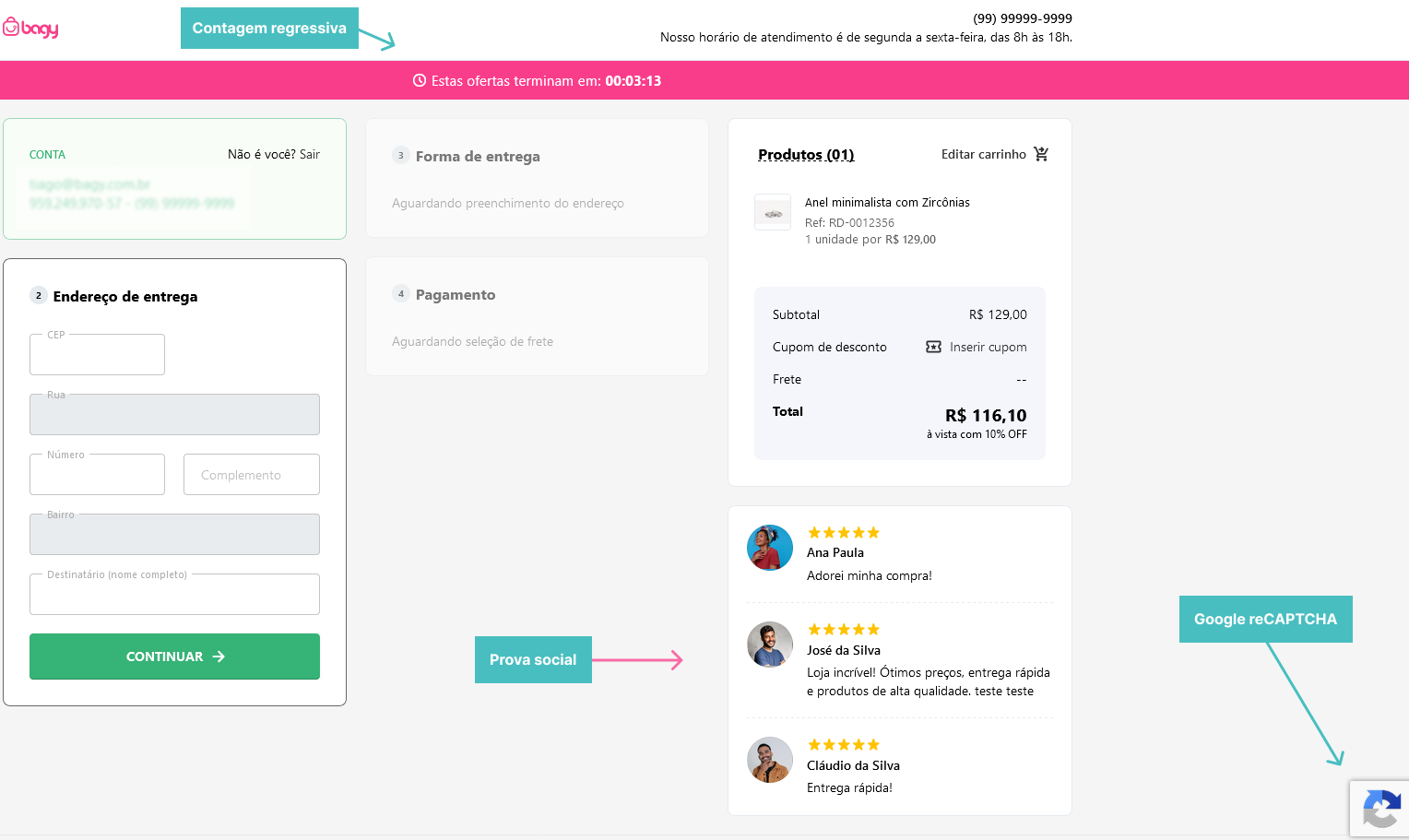Open the Google reCAPTCHA badge
Screen dimensions: 1409x840
click(1379, 809)
